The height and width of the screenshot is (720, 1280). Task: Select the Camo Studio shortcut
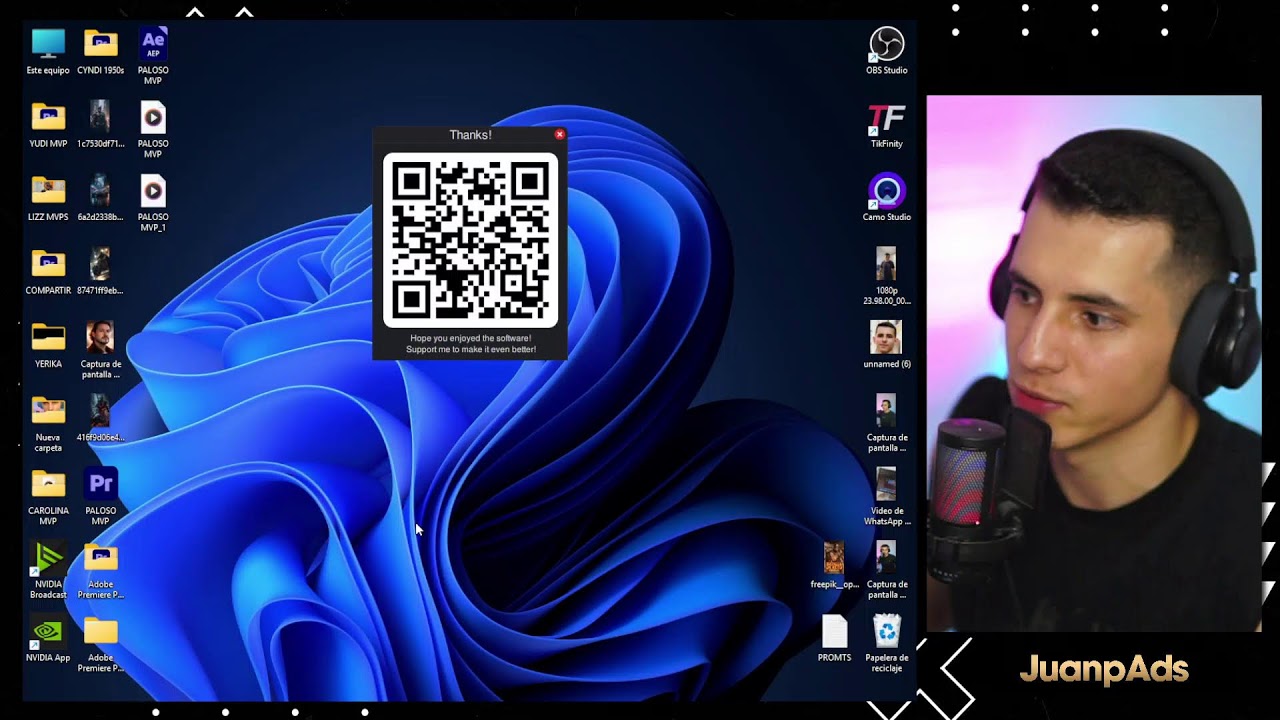[887, 198]
